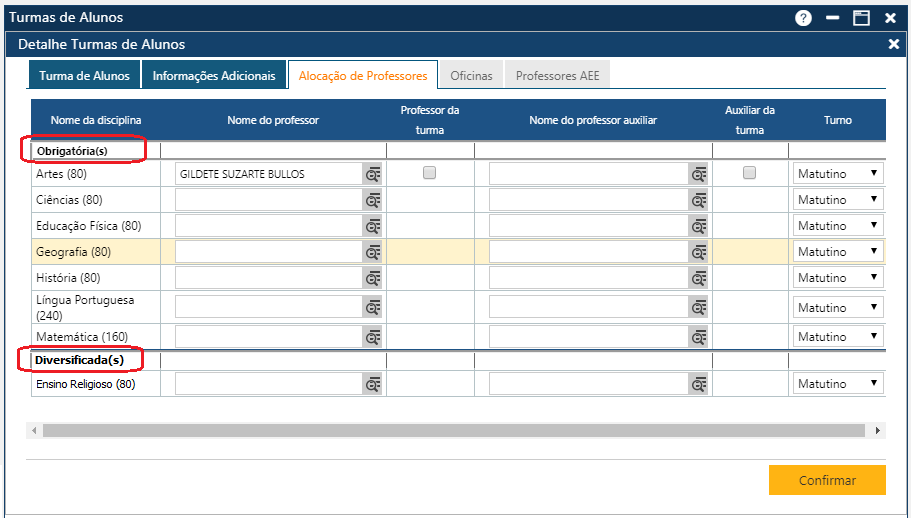The image size is (911, 518).
Task: Open professor lookup for Ciências row
Action: click(x=372, y=200)
